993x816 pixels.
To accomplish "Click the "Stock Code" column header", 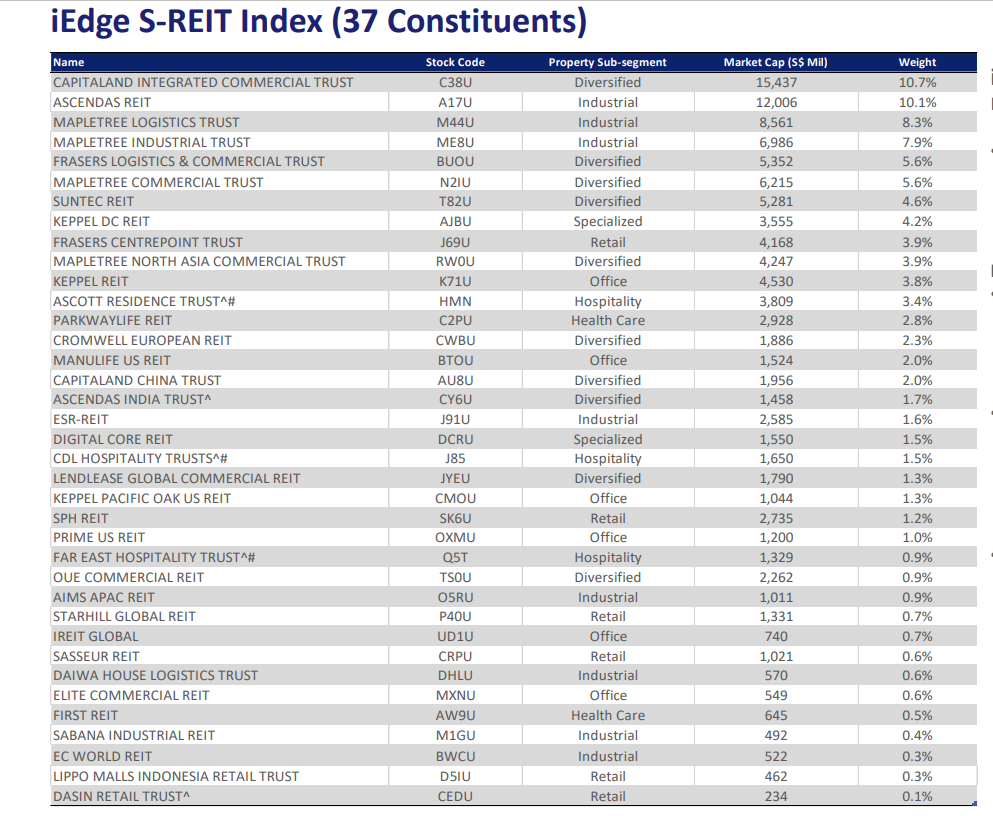I will coord(455,62).
